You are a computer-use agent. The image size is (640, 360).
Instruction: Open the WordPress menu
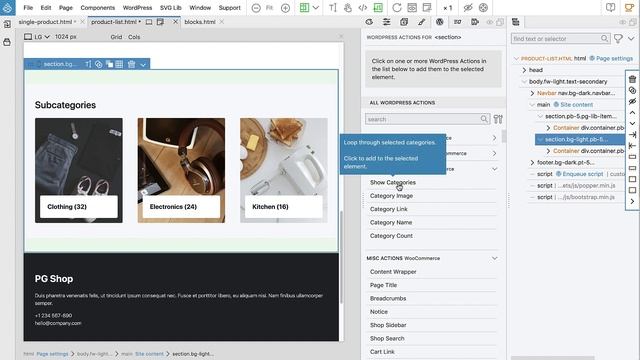[137, 8]
